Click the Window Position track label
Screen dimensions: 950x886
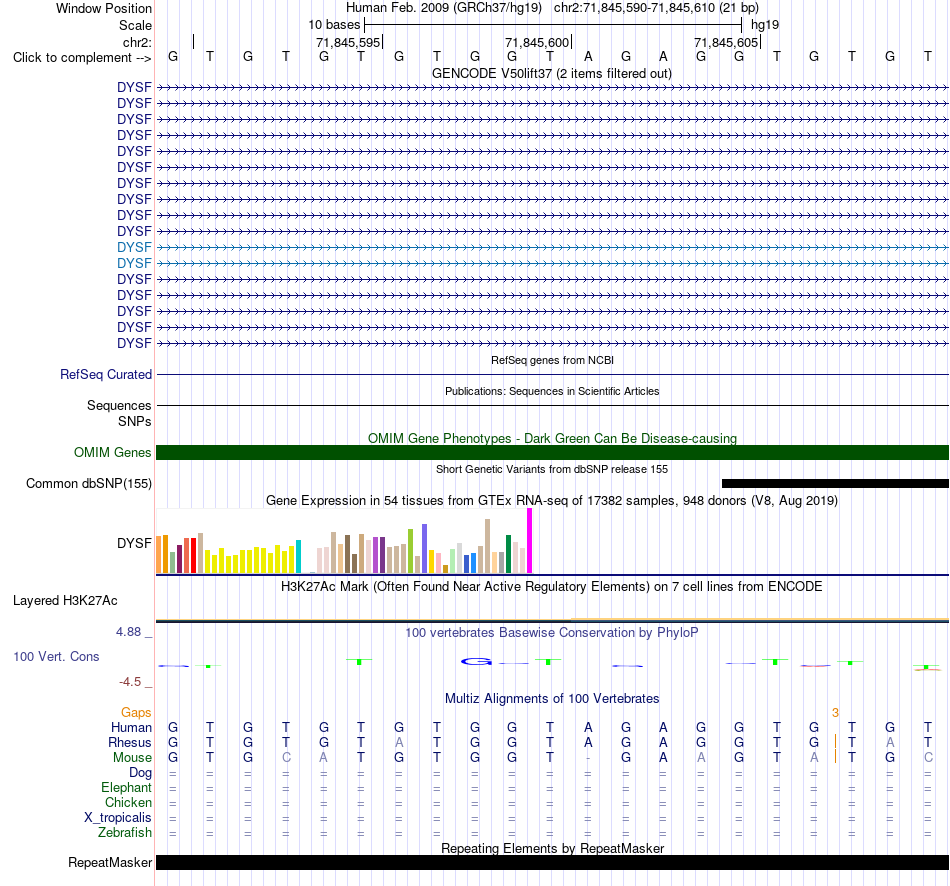pyautogui.click(x=104, y=8)
